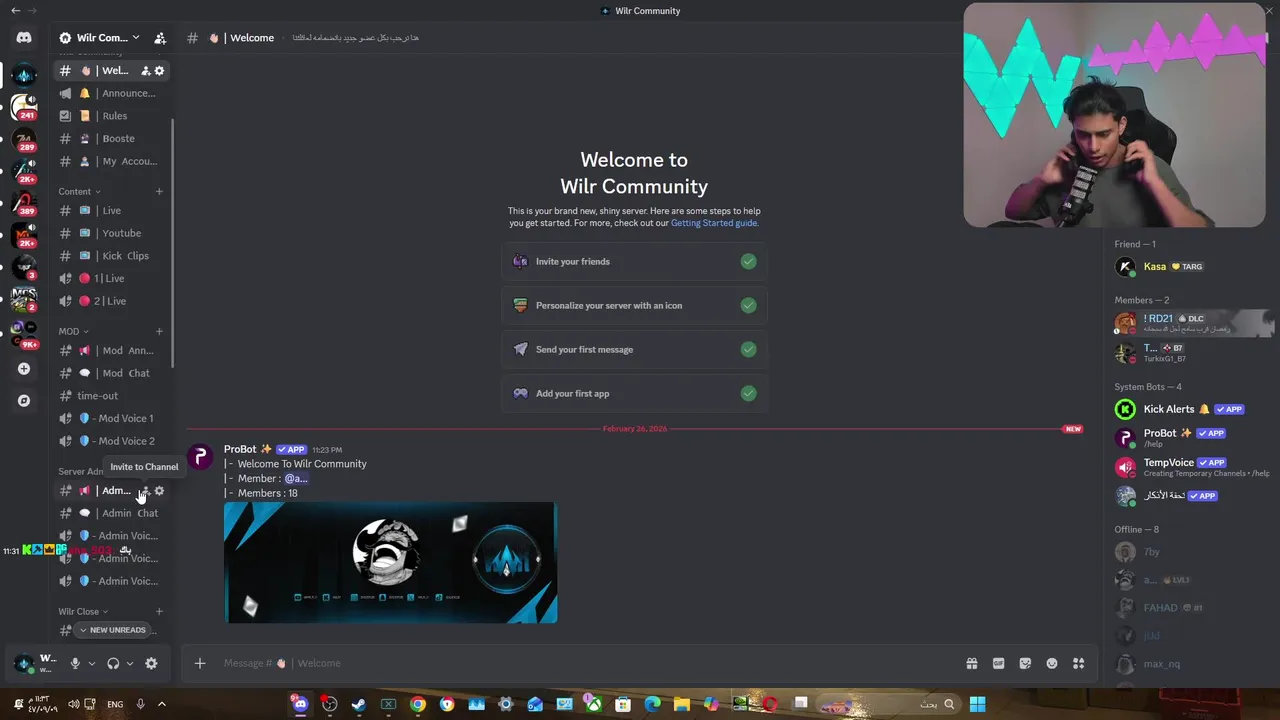Click the message attachment plus button
Image resolution: width=1280 pixels, height=720 pixels.
[x=200, y=663]
